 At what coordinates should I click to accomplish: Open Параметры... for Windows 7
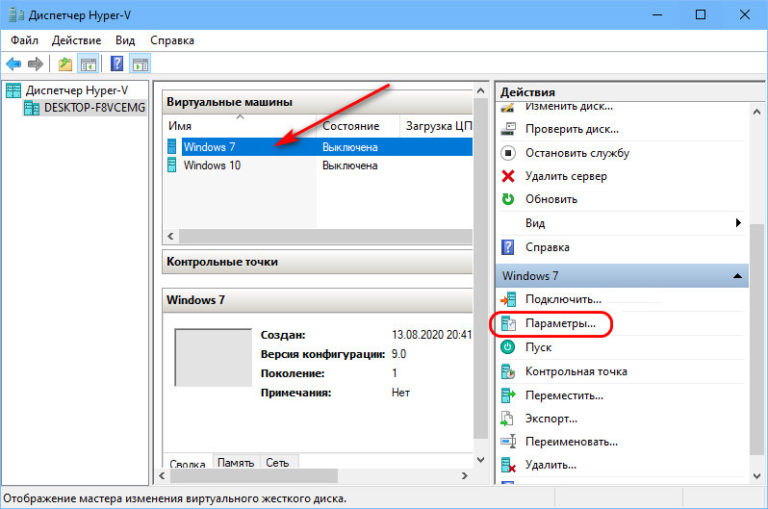click(x=560, y=323)
